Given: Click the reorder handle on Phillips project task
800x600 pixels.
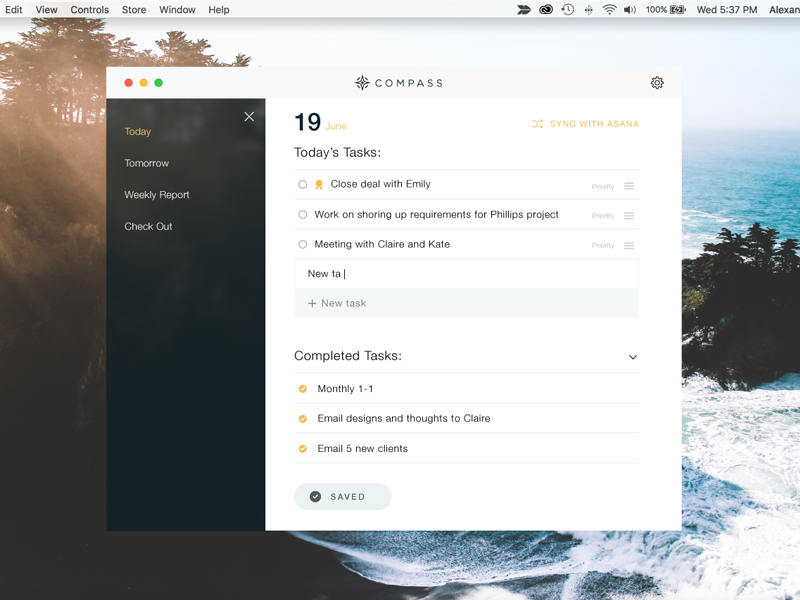Looking at the screenshot, I should pos(629,216).
